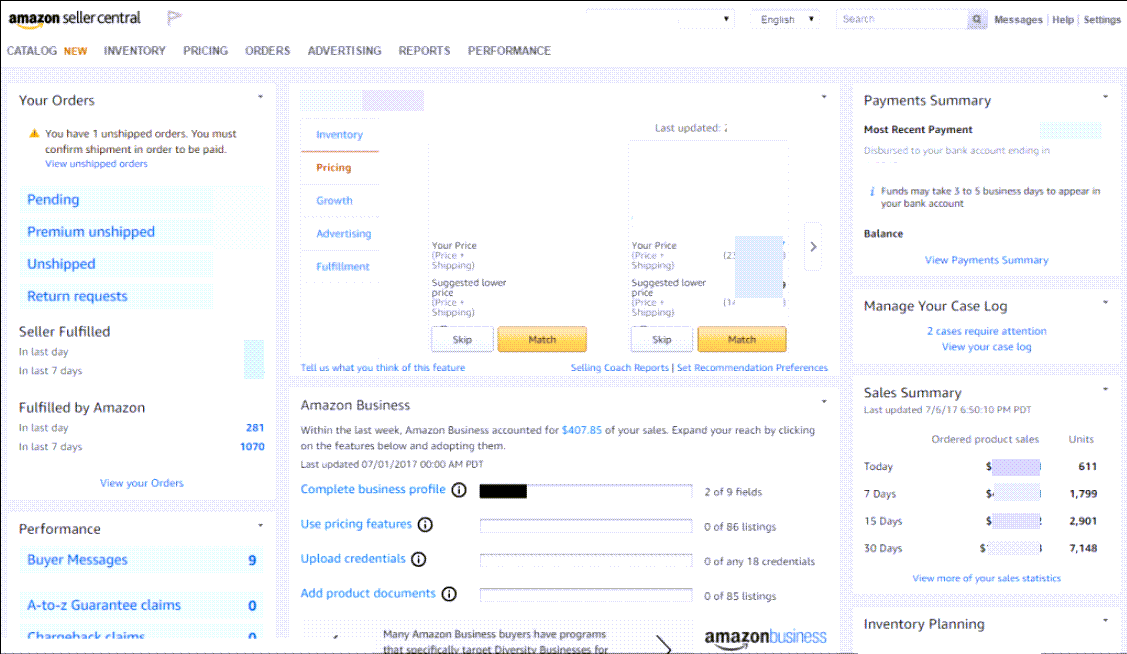This screenshot has width=1127, height=654.
Task: Open the Add product documents info icon
Action: [x=449, y=594]
